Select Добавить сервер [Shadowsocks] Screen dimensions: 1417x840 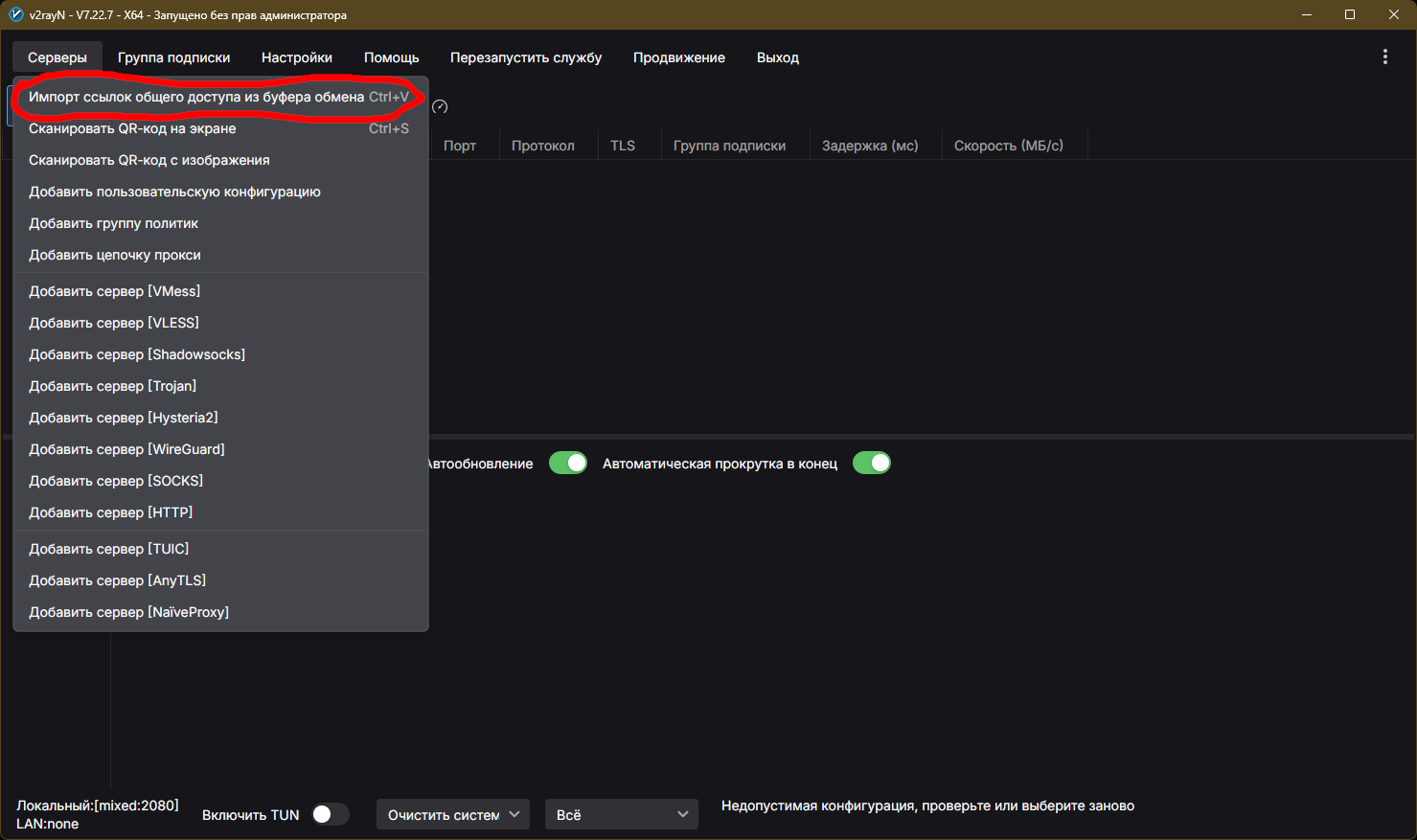pyautogui.click(x=220, y=354)
